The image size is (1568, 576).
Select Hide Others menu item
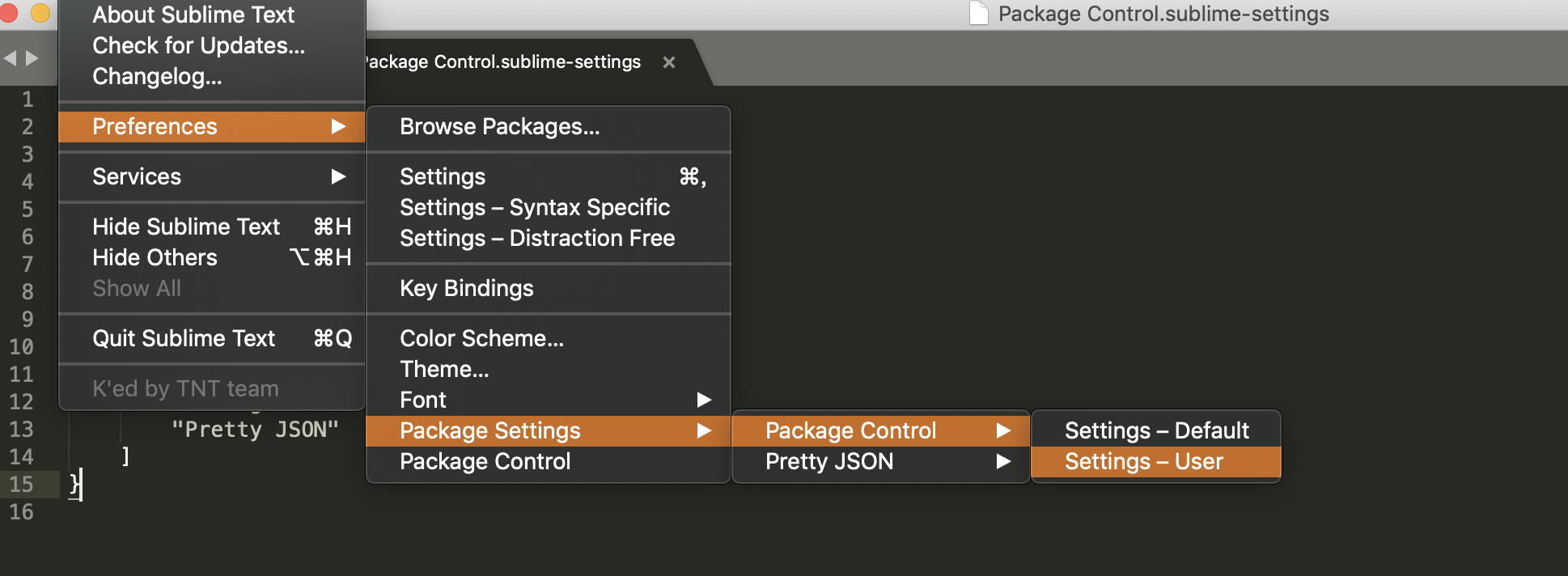click(x=212, y=257)
